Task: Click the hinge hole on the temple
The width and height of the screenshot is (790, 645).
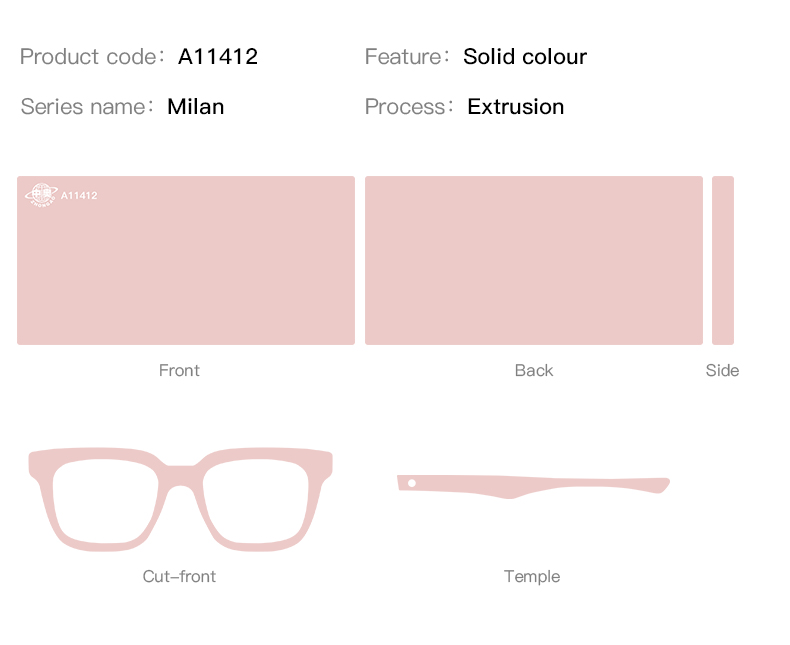Action: [x=412, y=483]
